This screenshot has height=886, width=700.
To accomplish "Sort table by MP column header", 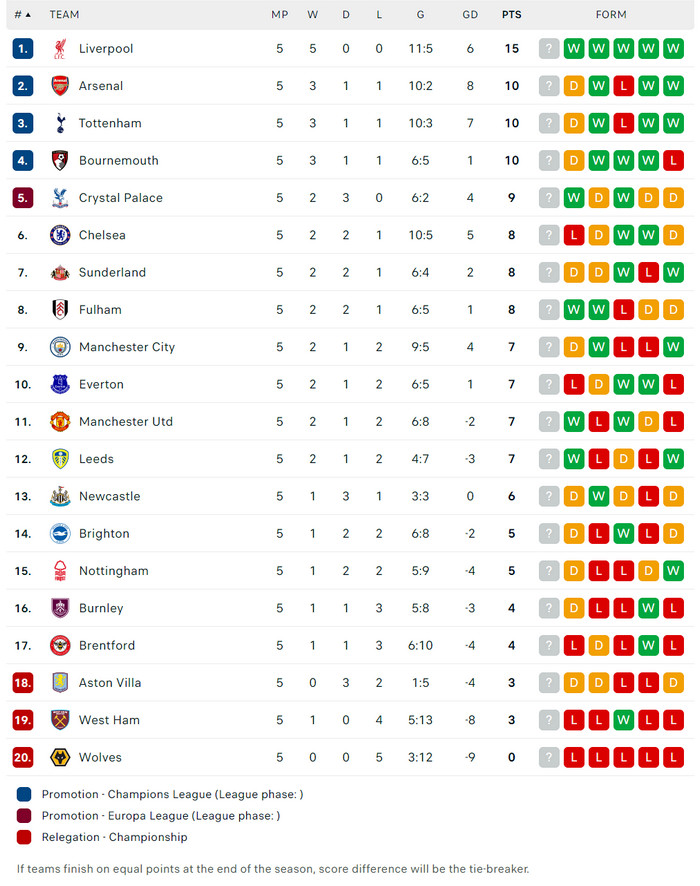I will 280,15.
